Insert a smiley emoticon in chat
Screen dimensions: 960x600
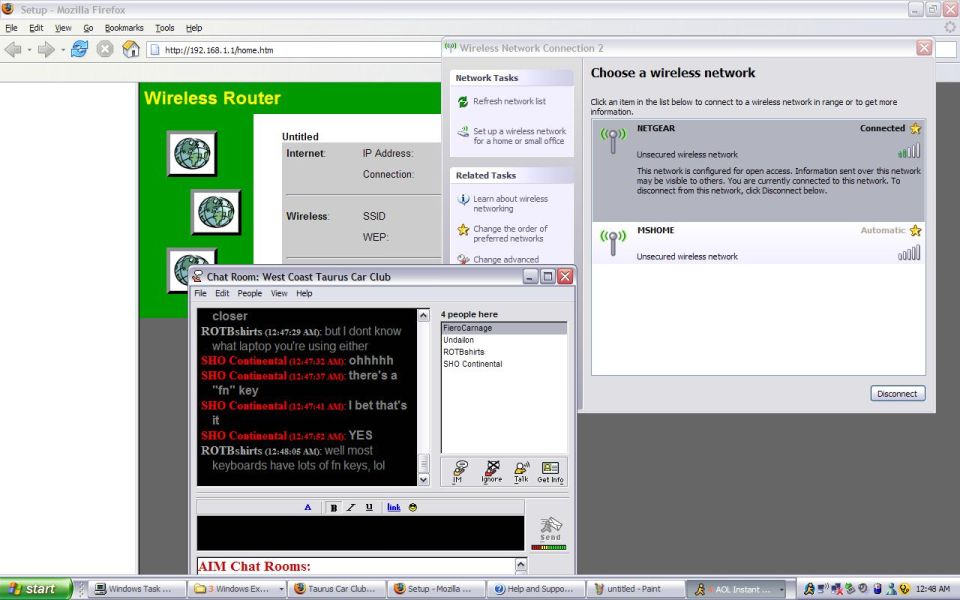413,508
